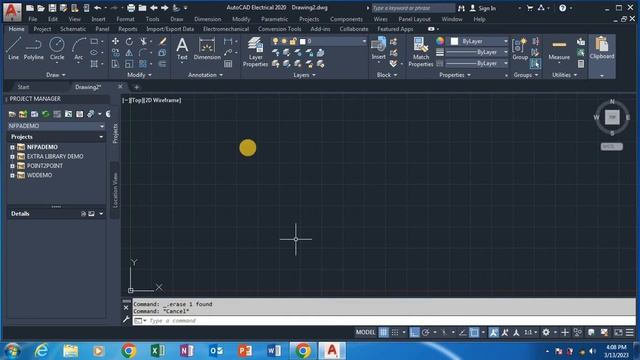Click the Projects vertical side tab
The image size is (640, 360).
pyautogui.click(x=115, y=133)
